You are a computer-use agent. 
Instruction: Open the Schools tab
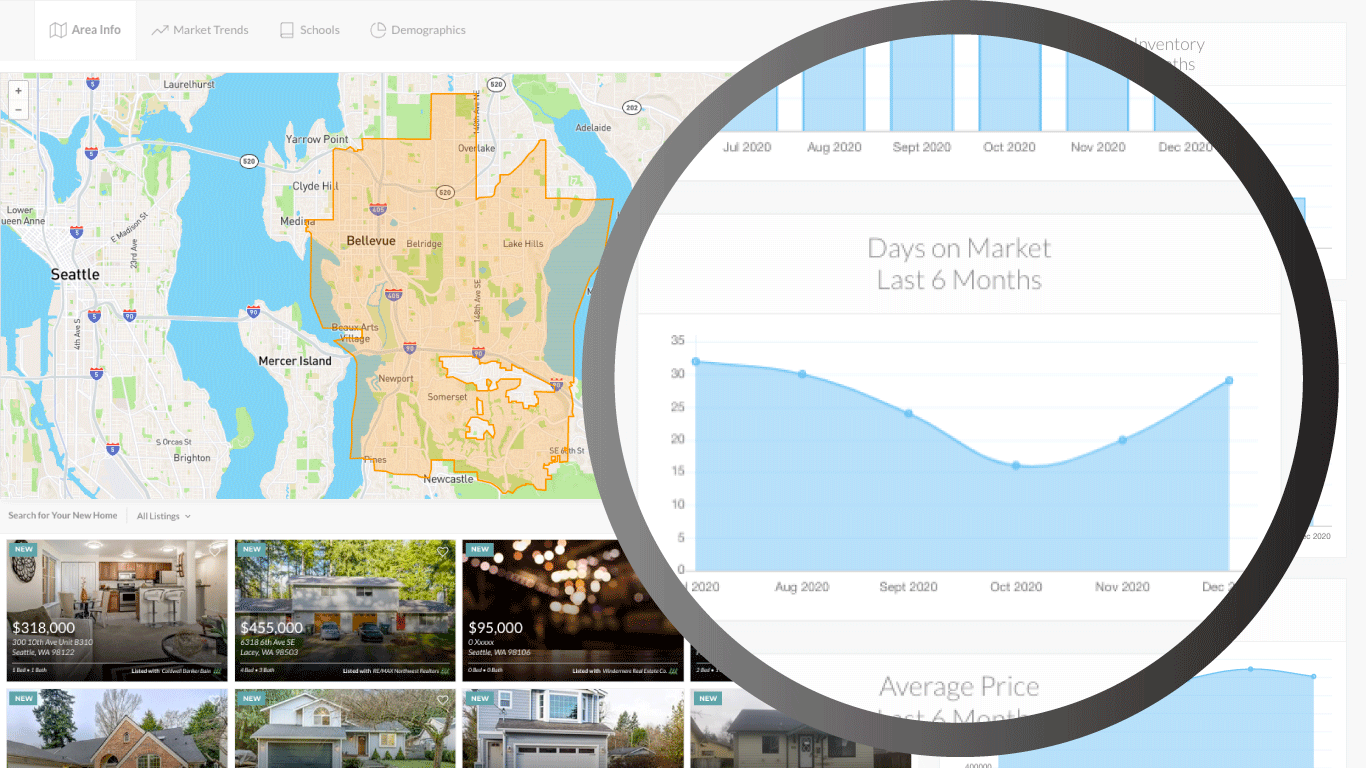[310, 30]
